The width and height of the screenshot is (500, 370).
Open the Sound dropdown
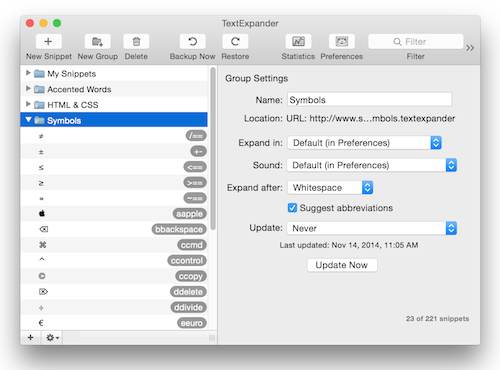(x=372, y=165)
